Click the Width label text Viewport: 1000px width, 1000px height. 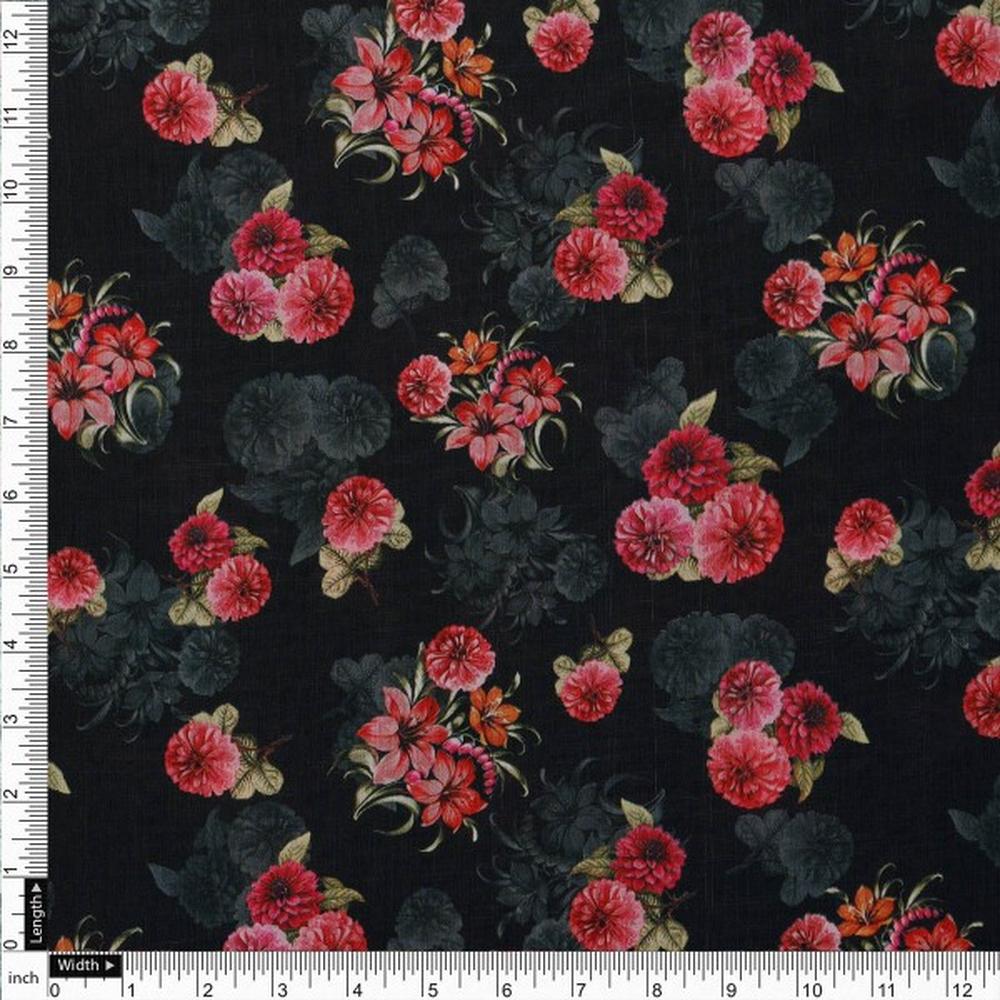tap(78, 965)
